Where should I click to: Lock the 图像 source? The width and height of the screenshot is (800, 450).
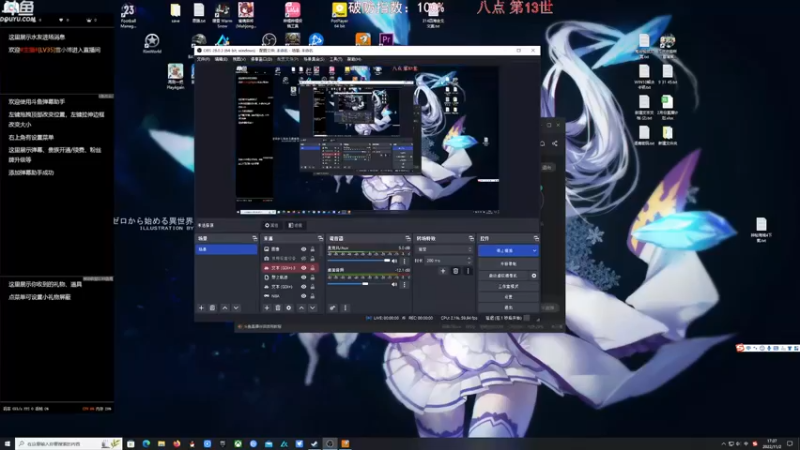pos(313,249)
